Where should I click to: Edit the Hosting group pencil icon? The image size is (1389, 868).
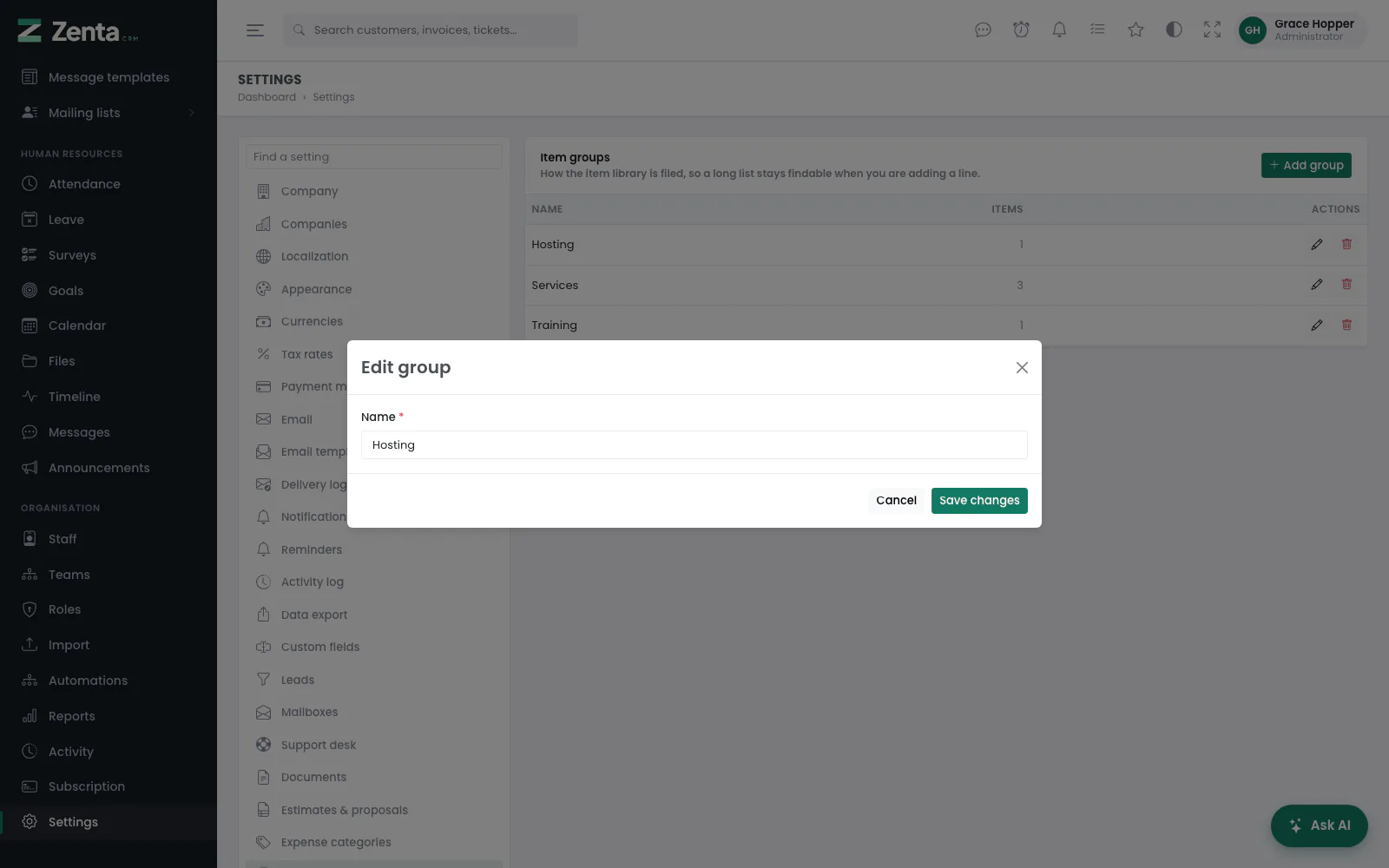[1317, 245]
